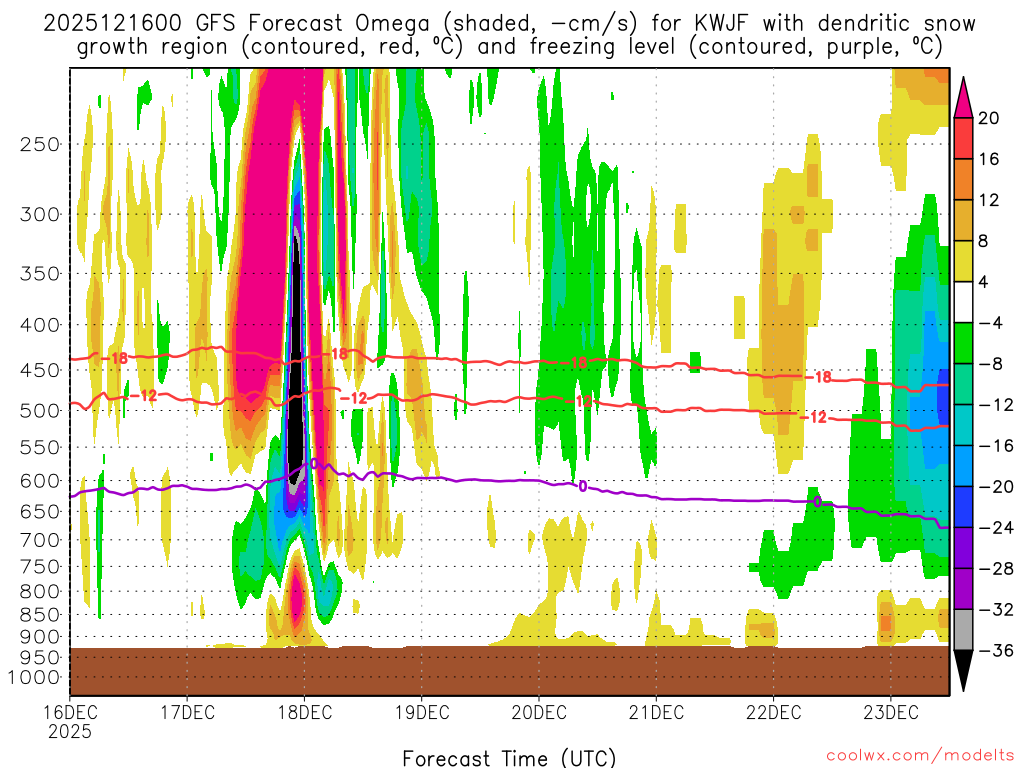Click the 500 pressure level label
The height and width of the screenshot is (768, 1024).
40,411
